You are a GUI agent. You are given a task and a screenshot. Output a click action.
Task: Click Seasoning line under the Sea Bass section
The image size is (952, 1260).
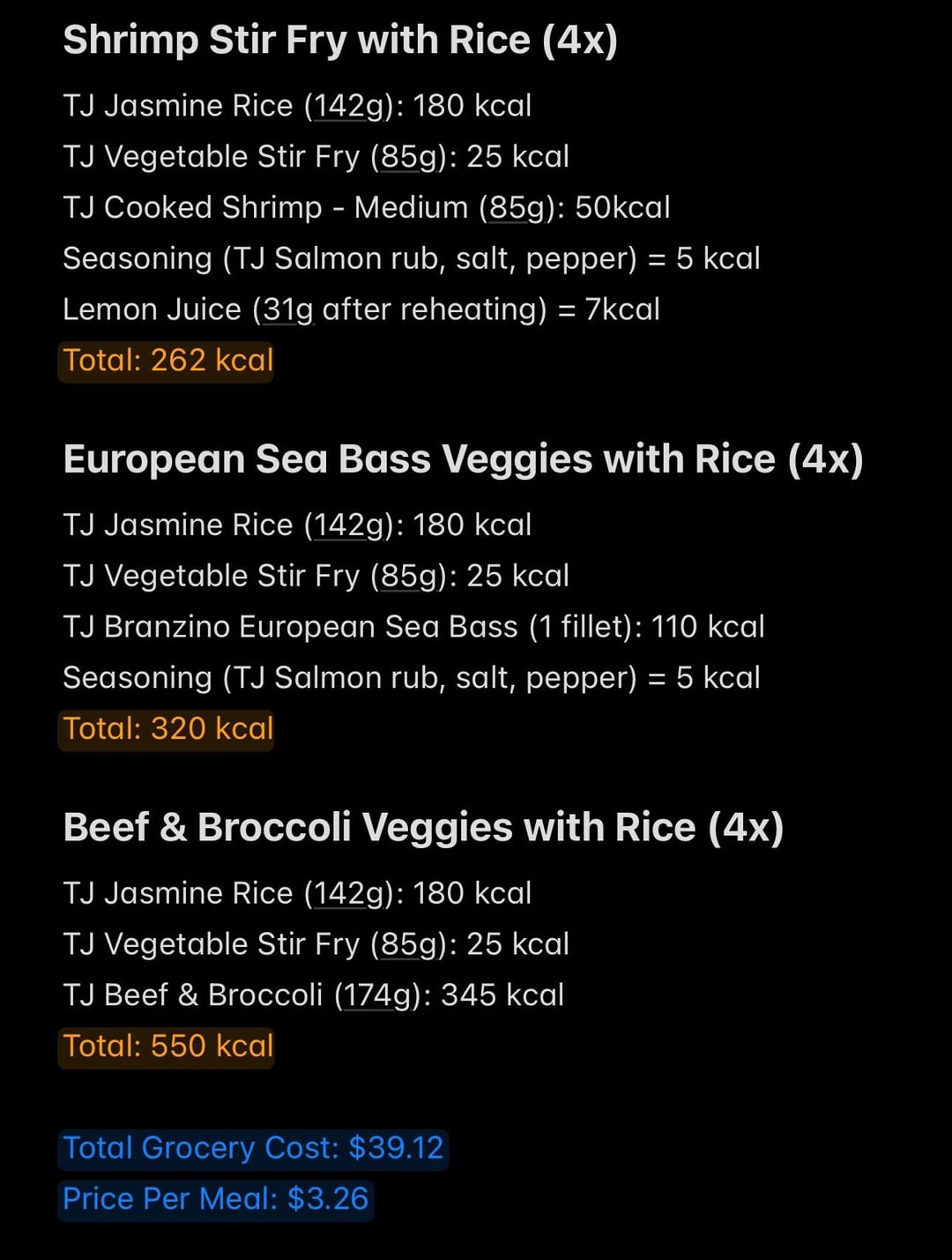412,678
